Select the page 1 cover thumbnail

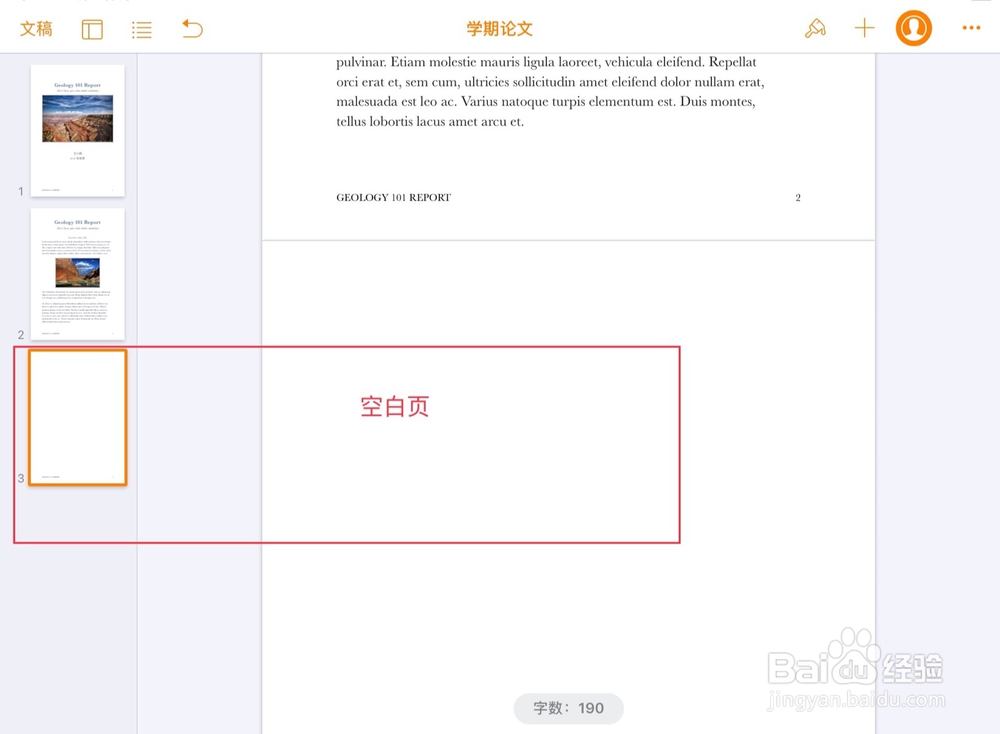[78, 131]
